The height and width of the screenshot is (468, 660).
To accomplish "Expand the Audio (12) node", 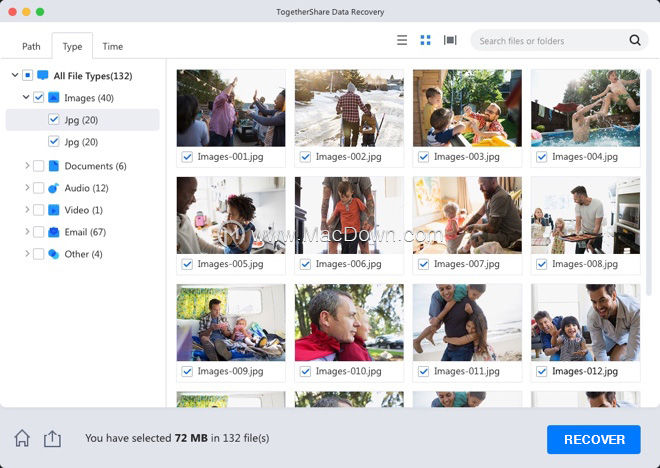I will click(x=27, y=188).
